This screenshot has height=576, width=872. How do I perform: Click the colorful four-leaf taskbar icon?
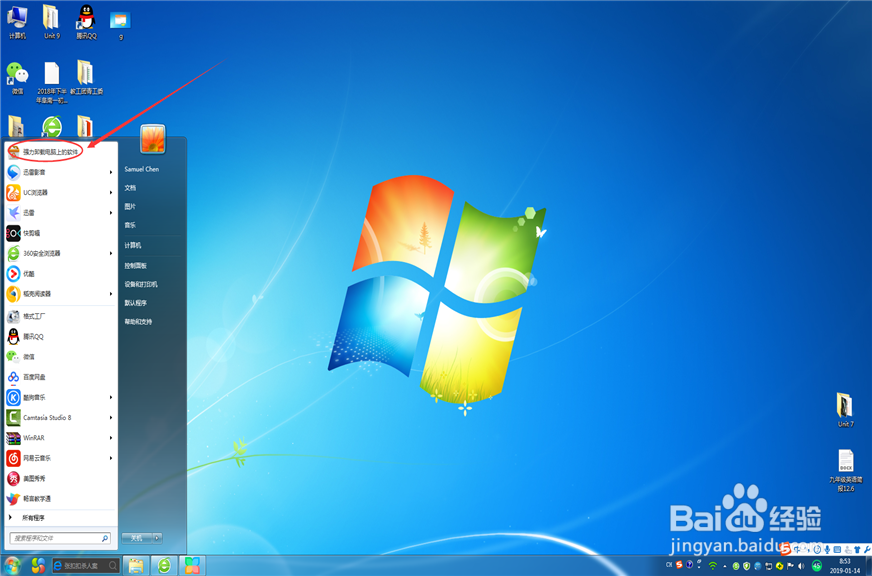192,565
